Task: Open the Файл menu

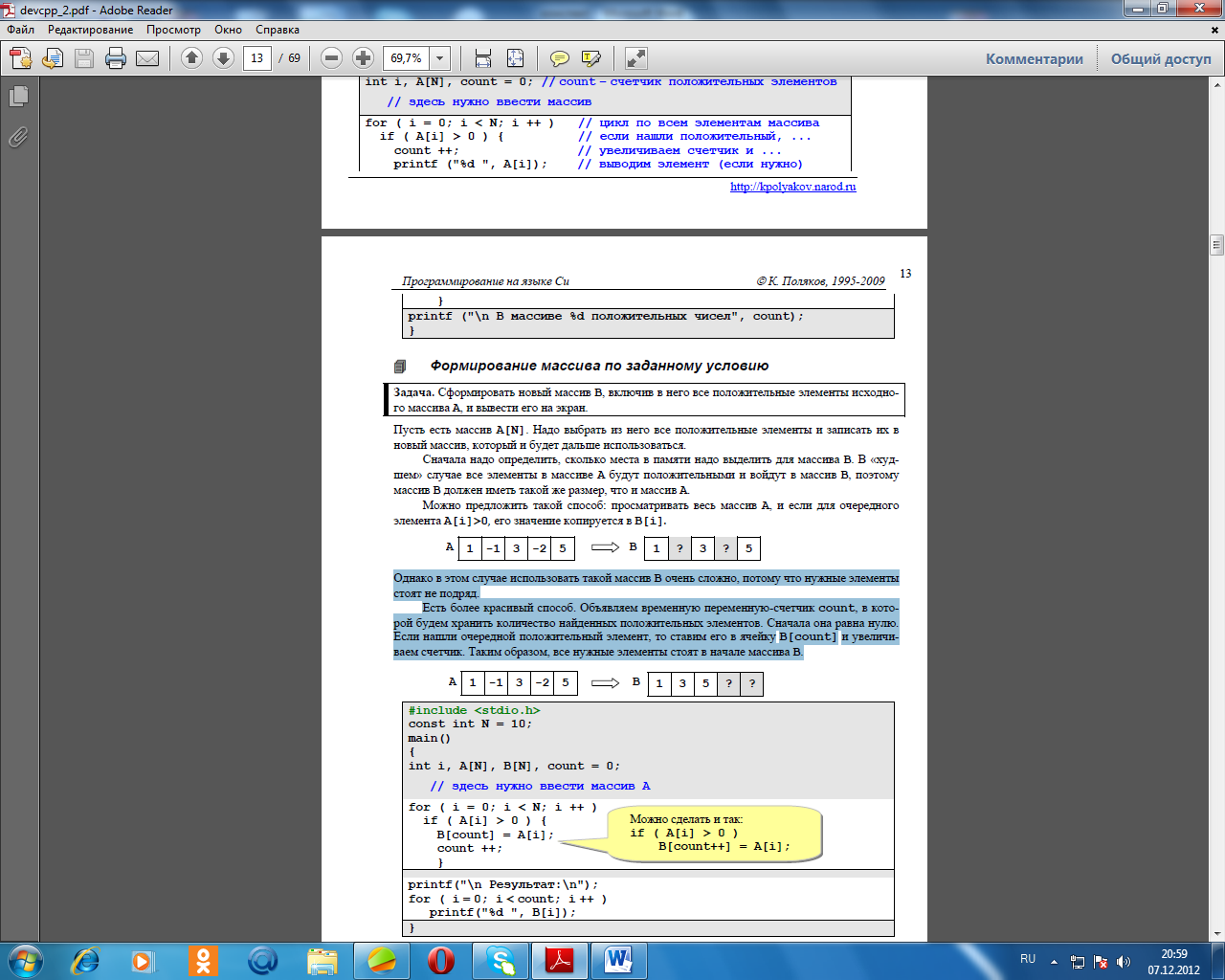Action: (21, 30)
